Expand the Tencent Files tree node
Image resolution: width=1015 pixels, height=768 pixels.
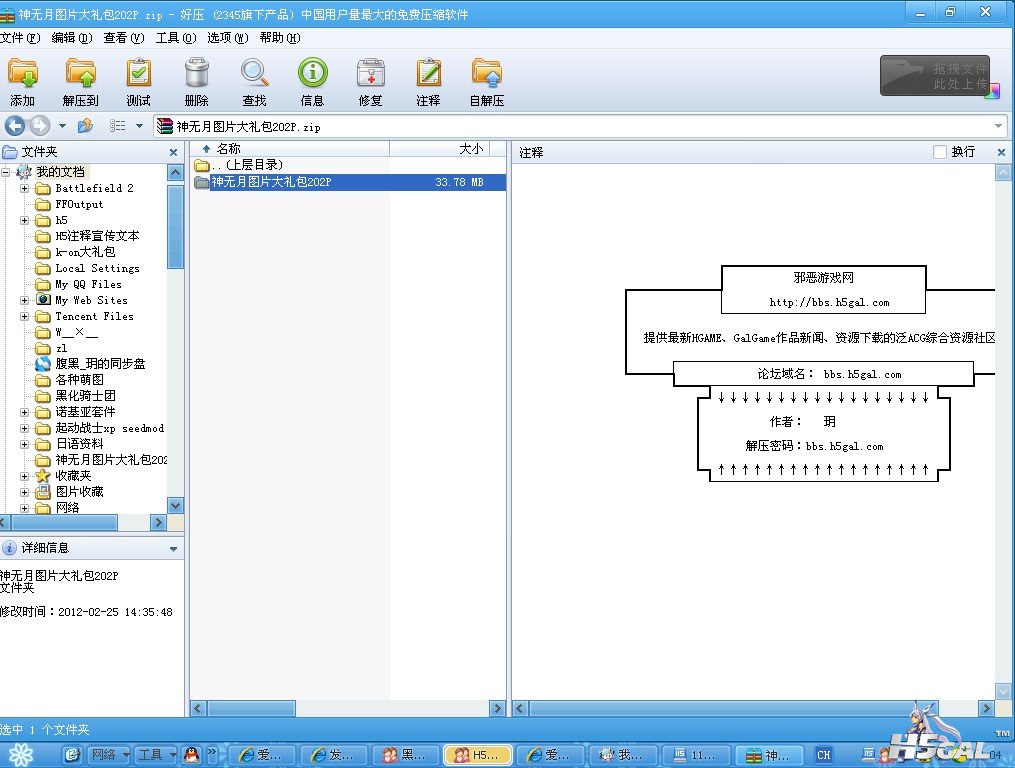coord(25,316)
